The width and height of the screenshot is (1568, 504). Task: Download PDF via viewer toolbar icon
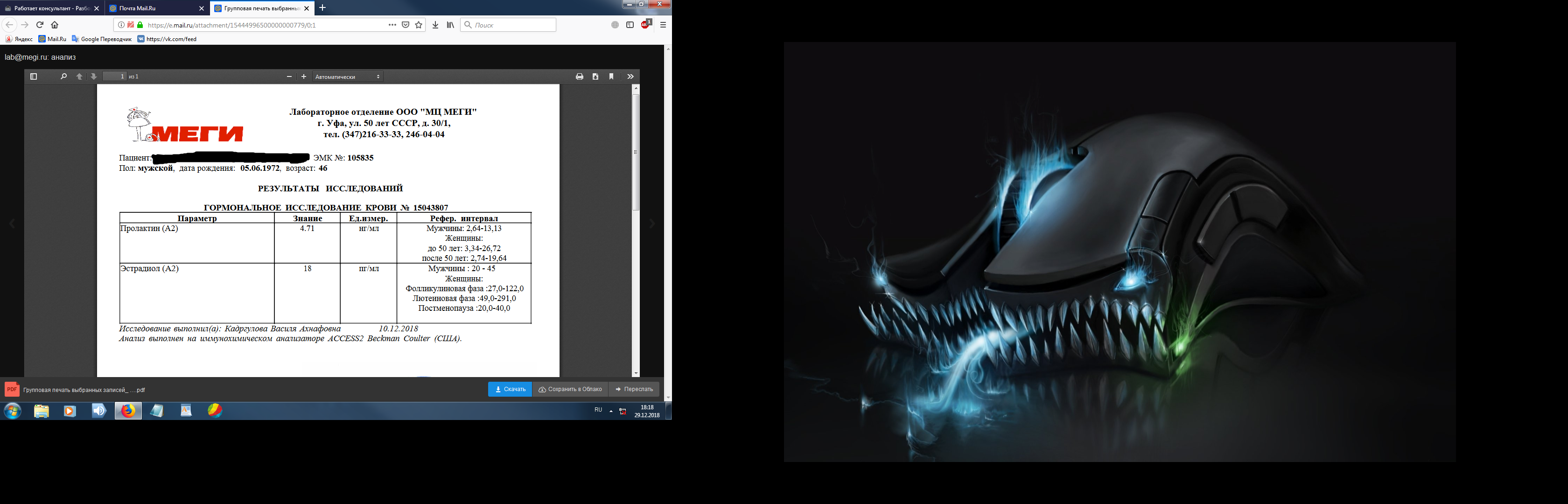(595, 77)
